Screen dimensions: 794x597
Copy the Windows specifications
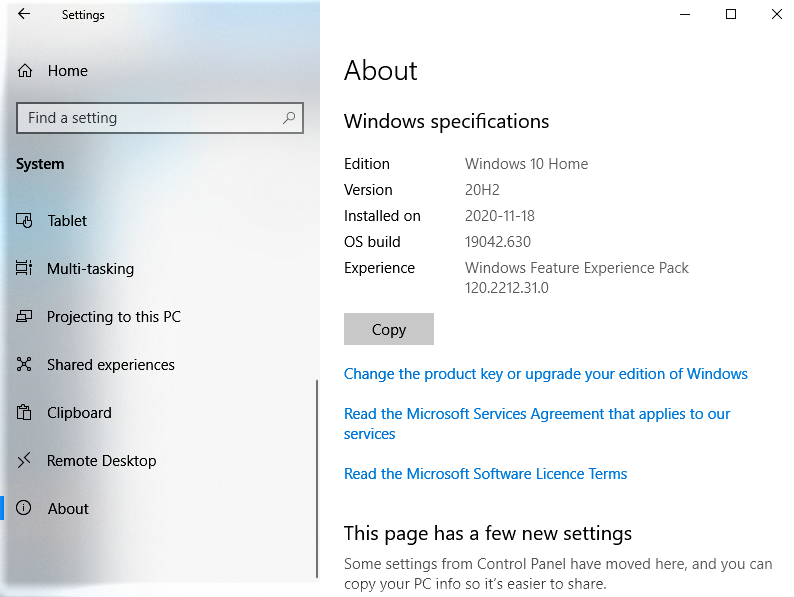[x=389, y=329]
